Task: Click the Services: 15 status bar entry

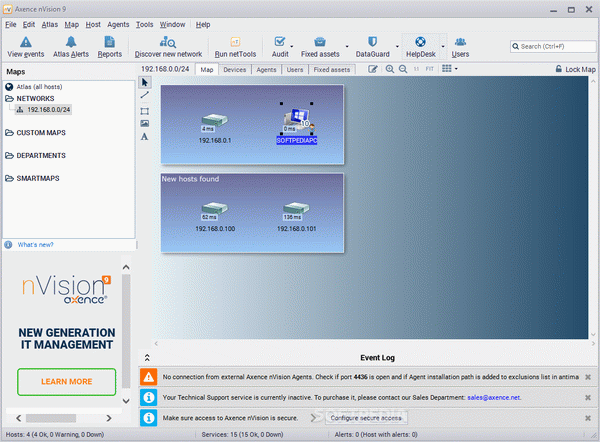Action: (x=242, y=434)
